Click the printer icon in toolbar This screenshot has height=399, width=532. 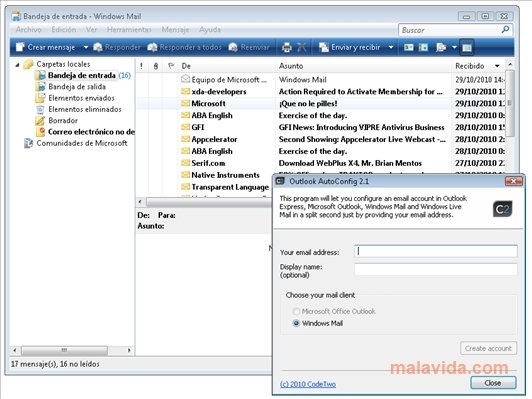(287, 48)
